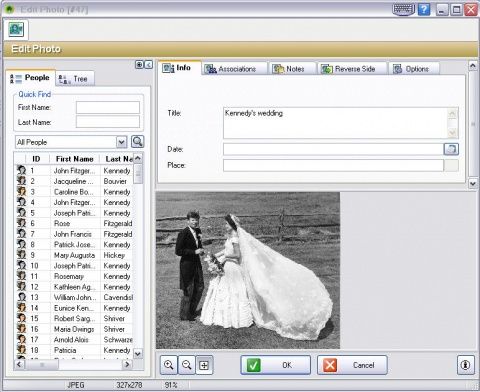
Task: Switch to the Tree tab
Action: point(75,79)
